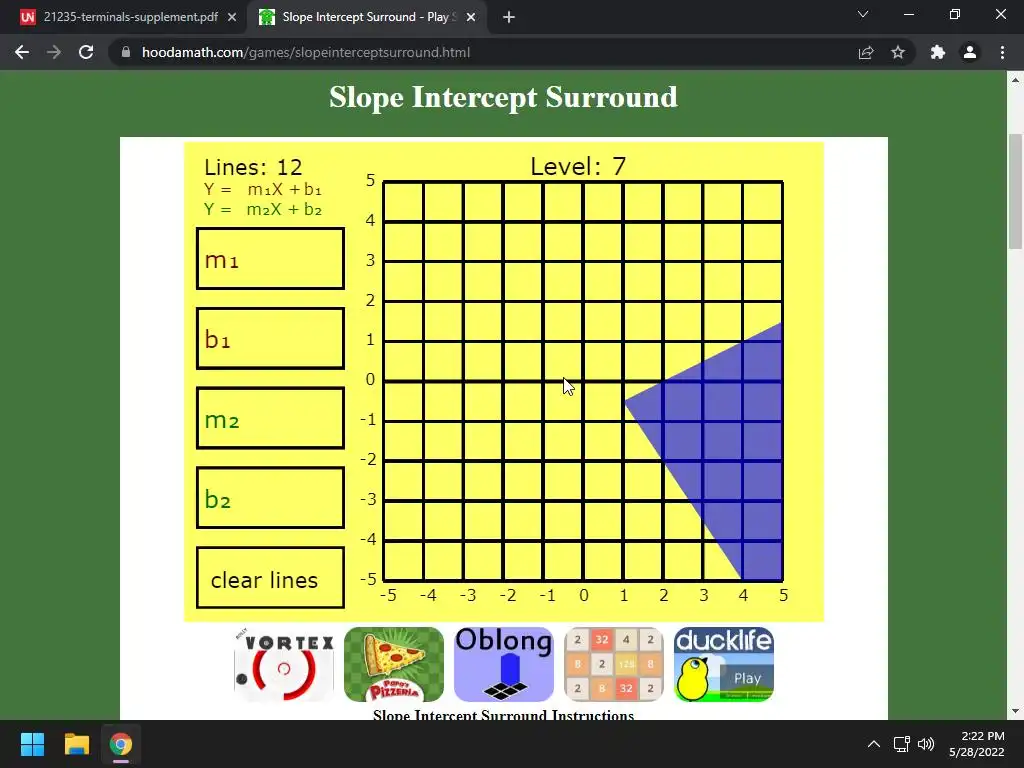
Task: Reload the Slope Intercept Surround page
Action: point(86,52)
